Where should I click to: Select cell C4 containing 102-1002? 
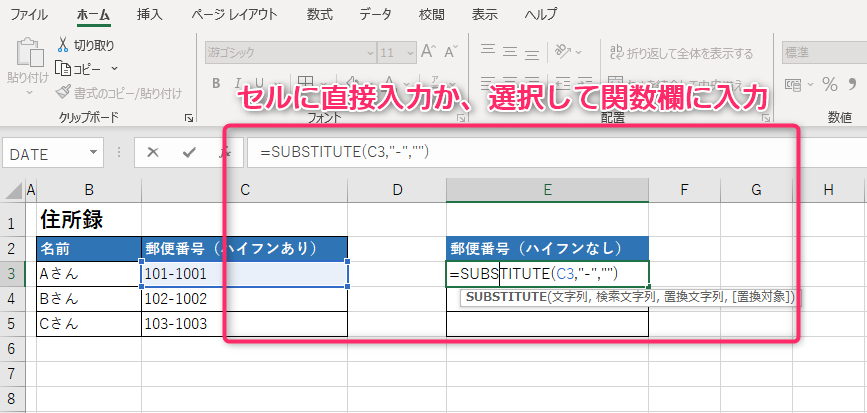click(244, 299)
